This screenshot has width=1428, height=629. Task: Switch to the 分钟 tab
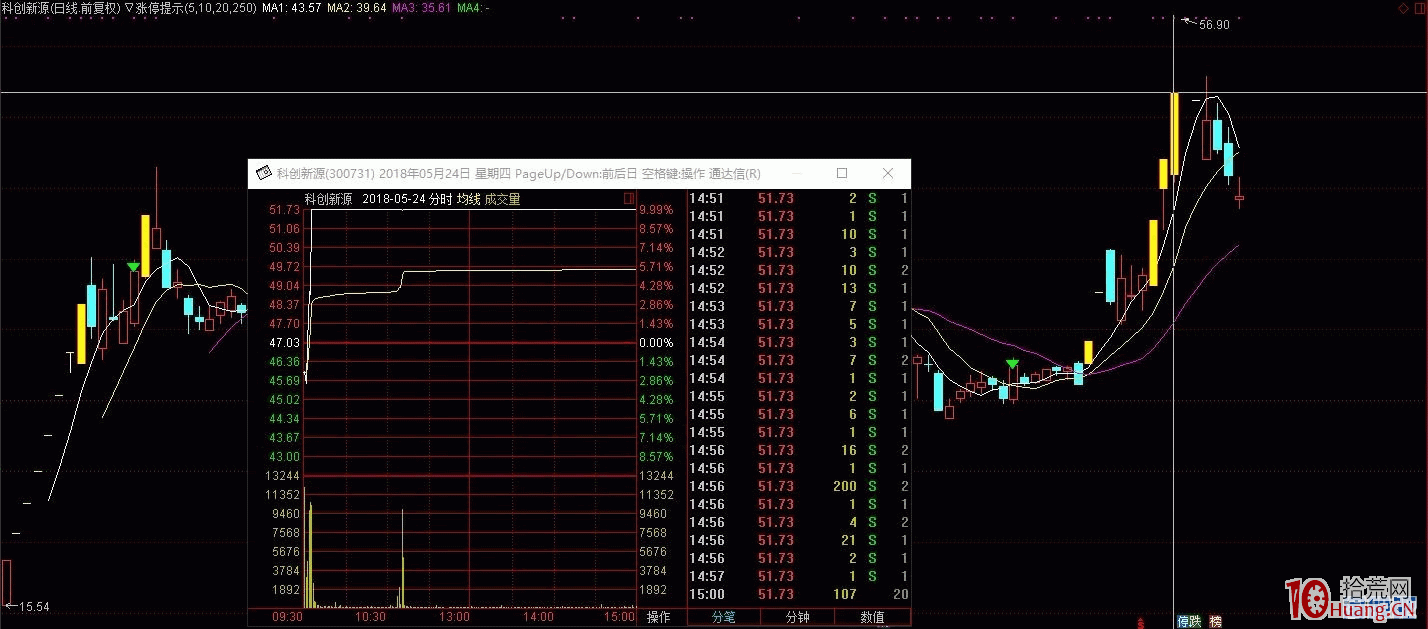(797, 617)
